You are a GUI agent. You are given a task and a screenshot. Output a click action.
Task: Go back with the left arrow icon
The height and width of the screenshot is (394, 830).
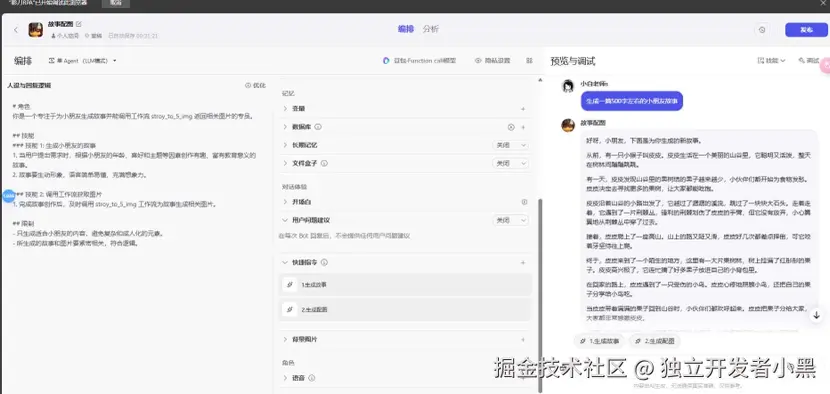pos(16,30)
